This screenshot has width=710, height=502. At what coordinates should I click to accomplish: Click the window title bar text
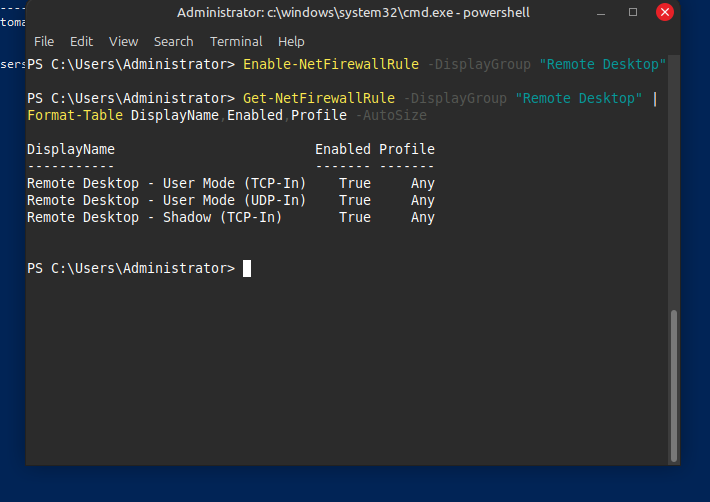click(353, 12)
